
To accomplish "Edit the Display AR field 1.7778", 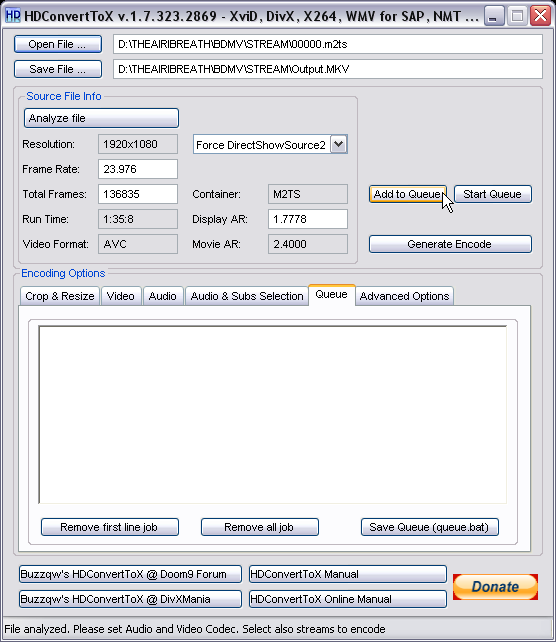I will point(307,219).
